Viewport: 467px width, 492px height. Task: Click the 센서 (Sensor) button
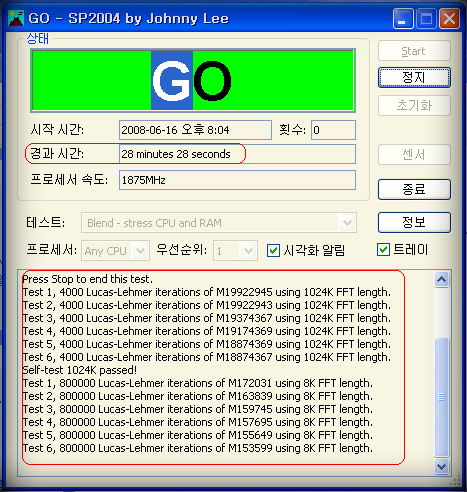pos(414,154)
